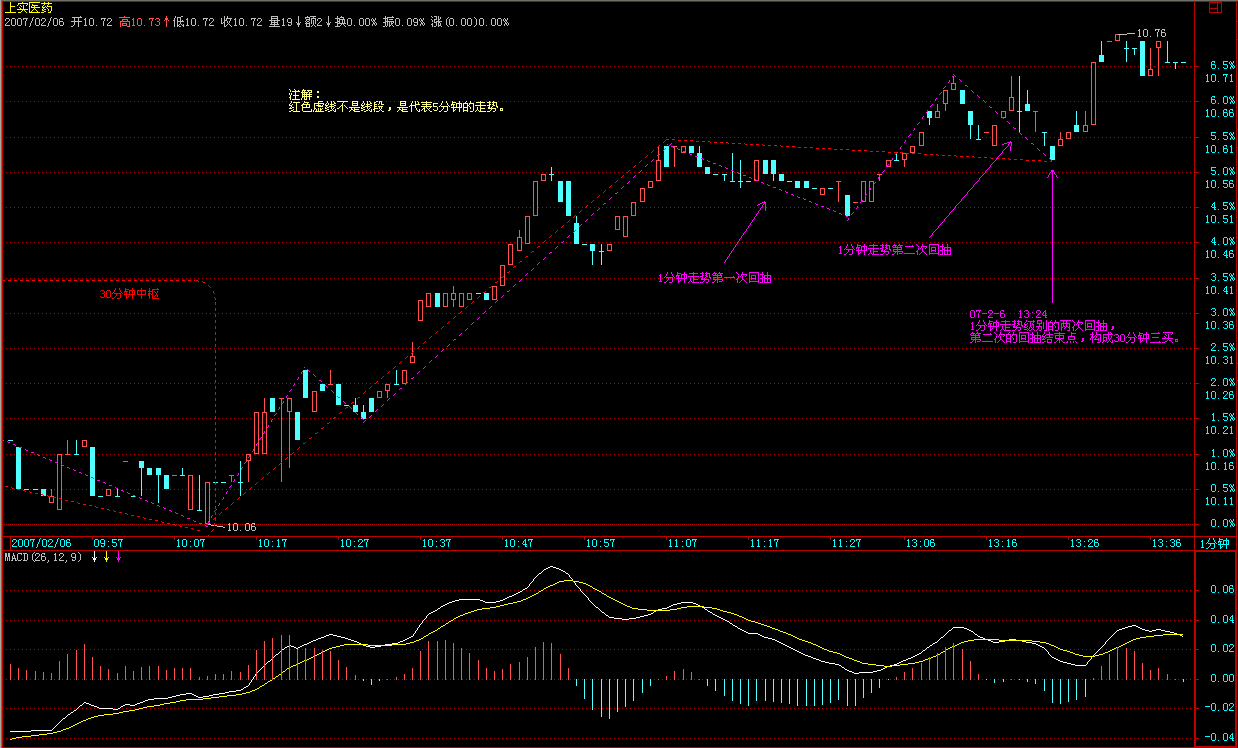Click the 10:47 time axis marker
Image resolution: width=1238 pixels, height=748 pixels.
coord(518,543)
